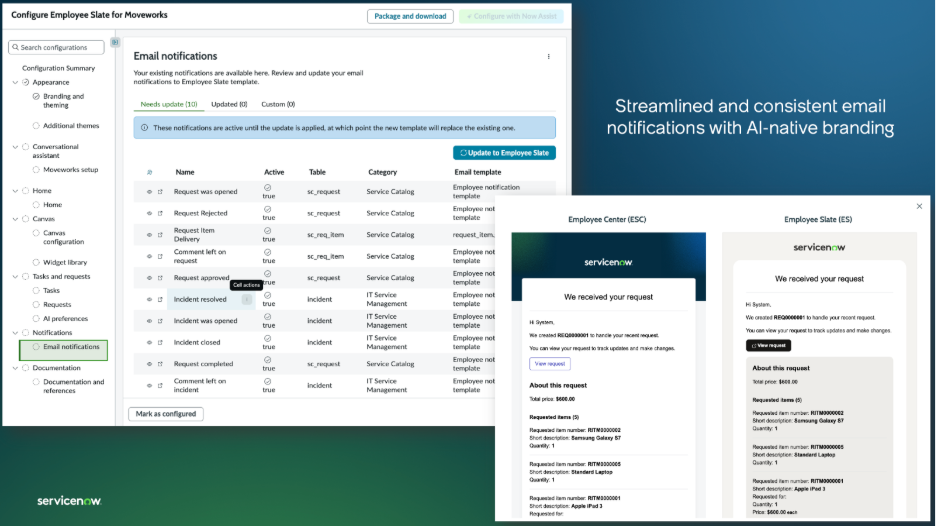This screenshot has height=526, width=936.
Task: Open Tasks sidebar item
Action: 51,290
